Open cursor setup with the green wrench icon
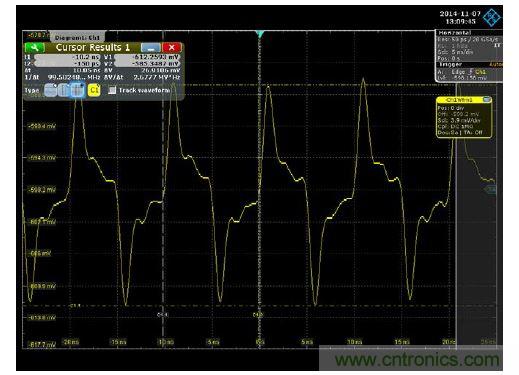 coord(34,47)
